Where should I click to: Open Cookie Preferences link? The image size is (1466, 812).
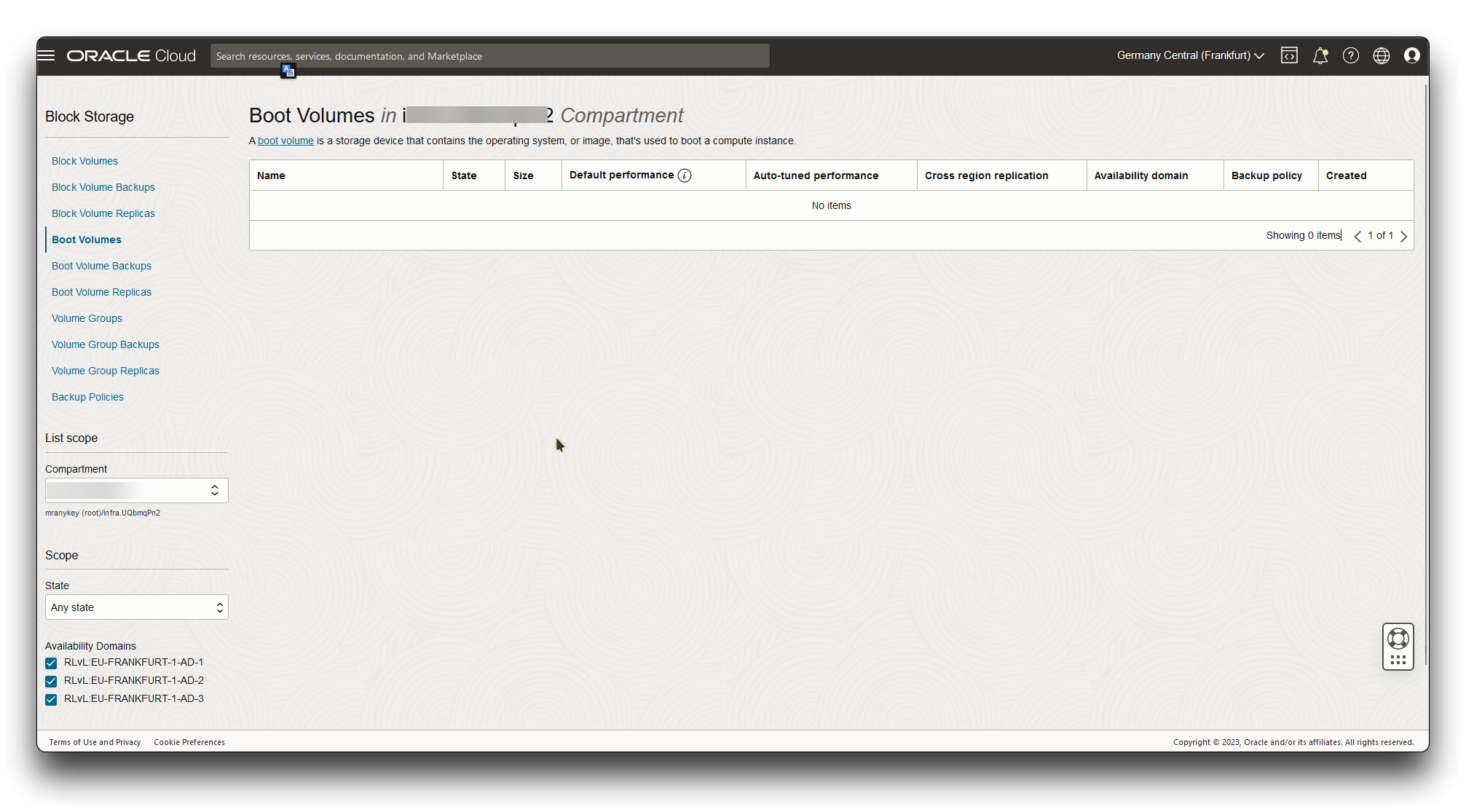pos(189,742)
